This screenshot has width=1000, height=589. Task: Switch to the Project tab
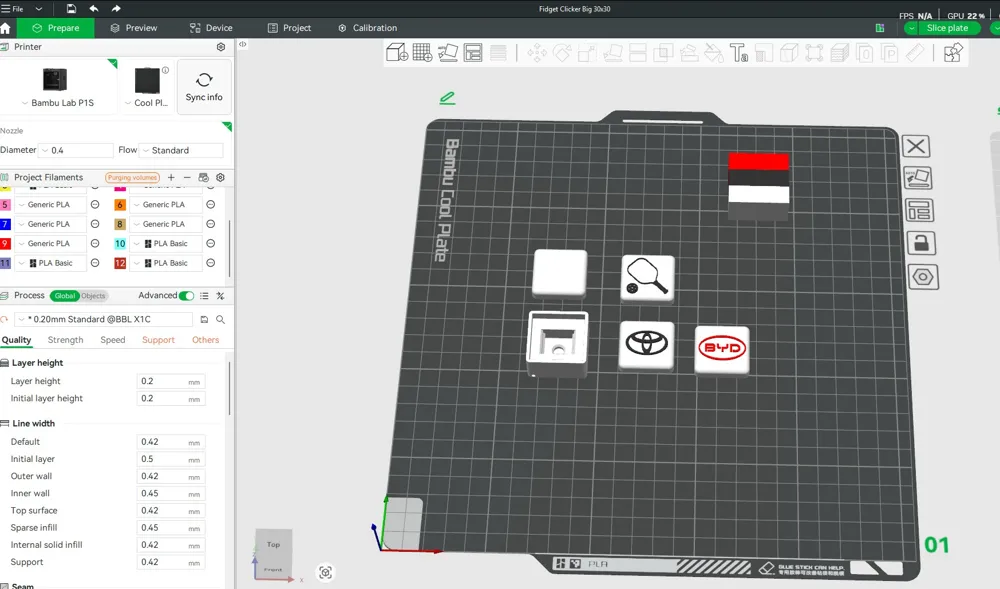pyautogui.click(x=290, y=28)
